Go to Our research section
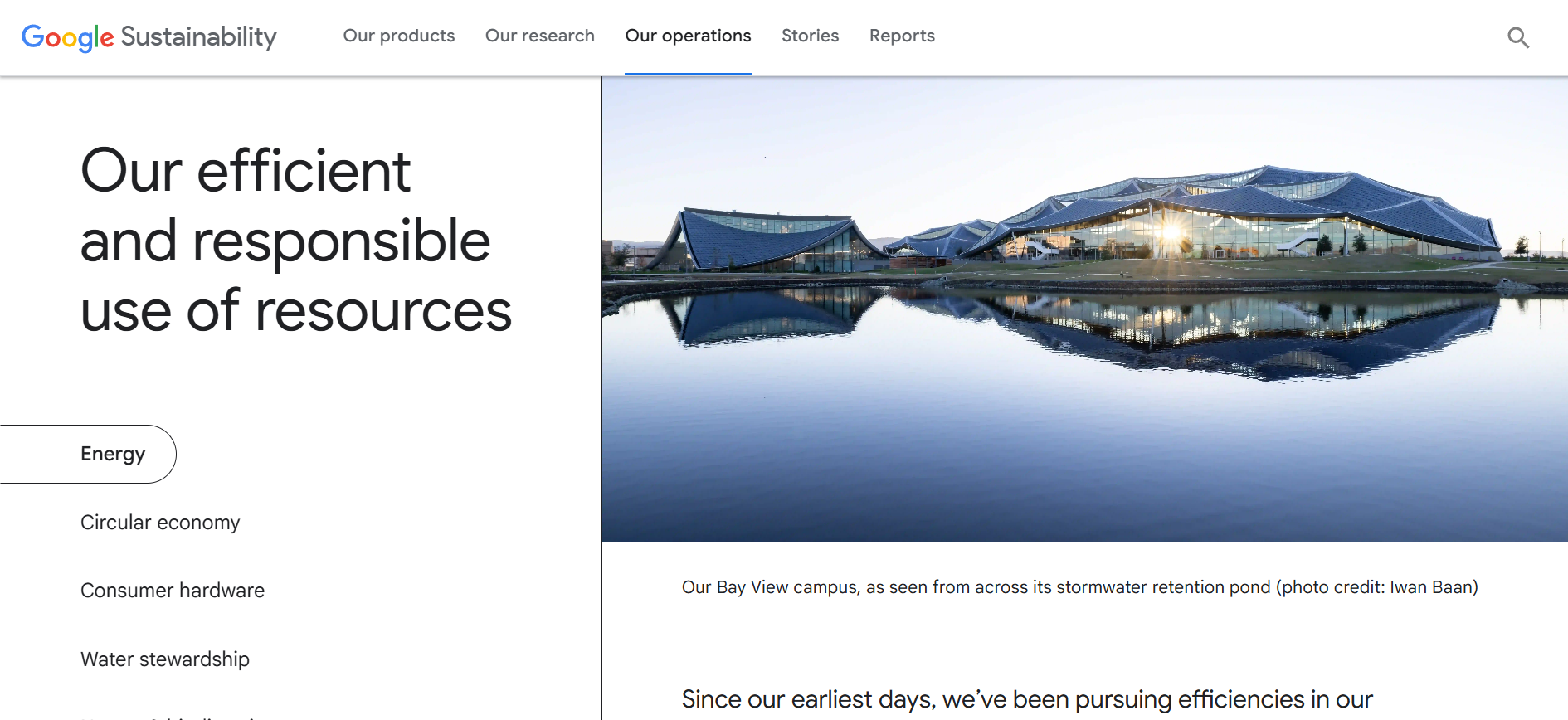This screenshot has height=720, width=1568. tap(539, 36)
